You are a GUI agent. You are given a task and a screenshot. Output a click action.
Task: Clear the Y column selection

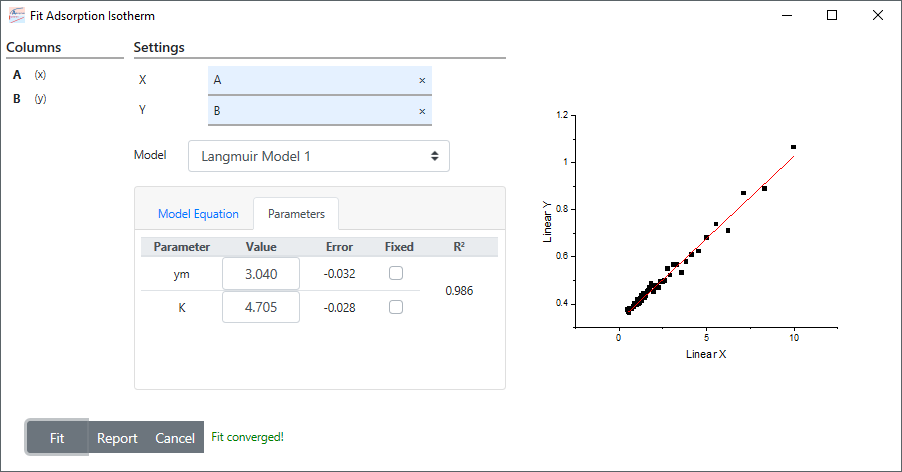tap(422, 112)
